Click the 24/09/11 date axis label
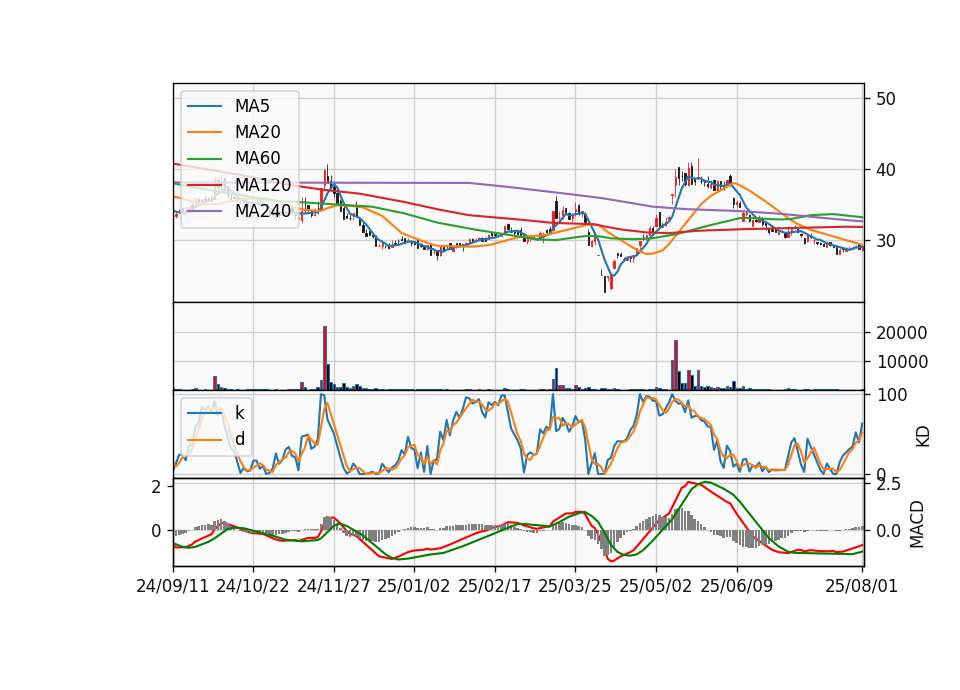This screenshot has width=960, height=690. 173,586
